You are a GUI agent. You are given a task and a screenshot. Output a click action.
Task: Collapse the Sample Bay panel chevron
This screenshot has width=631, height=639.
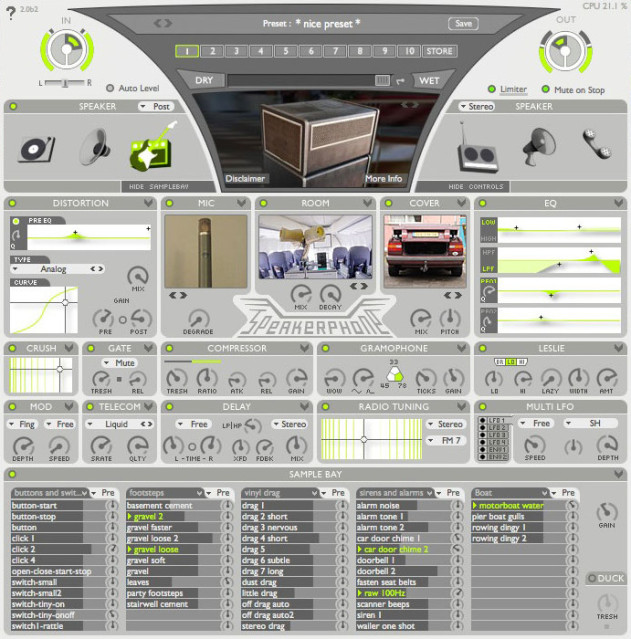(x=619, y=474)
